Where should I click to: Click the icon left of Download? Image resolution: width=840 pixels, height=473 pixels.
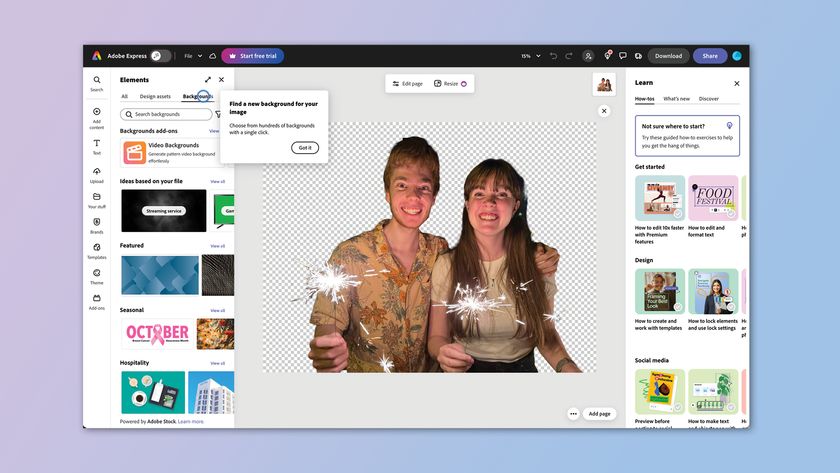pyautogui.click(x=638, y=56)
